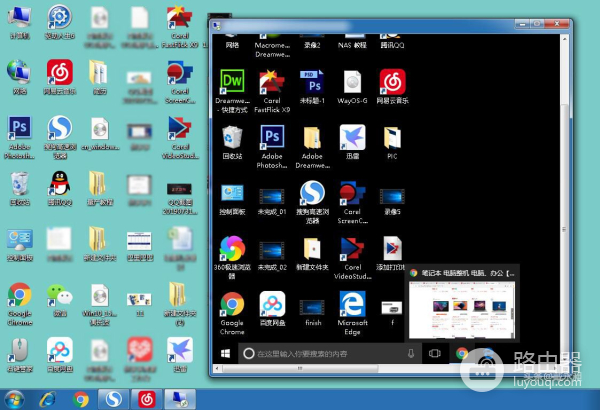Launch Internet Explorer from the host taskbar
Screen dimensions: 600x410
(x=47, y=398)
